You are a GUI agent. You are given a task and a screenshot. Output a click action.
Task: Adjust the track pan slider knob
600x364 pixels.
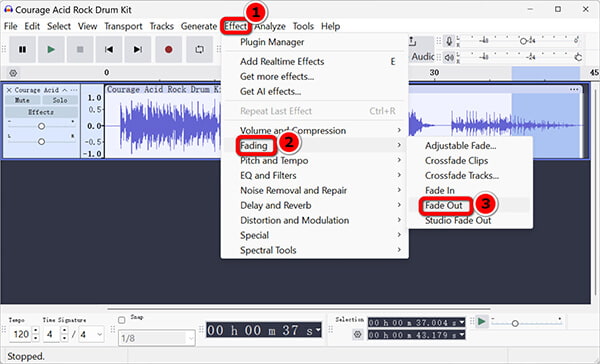point(41,142)
